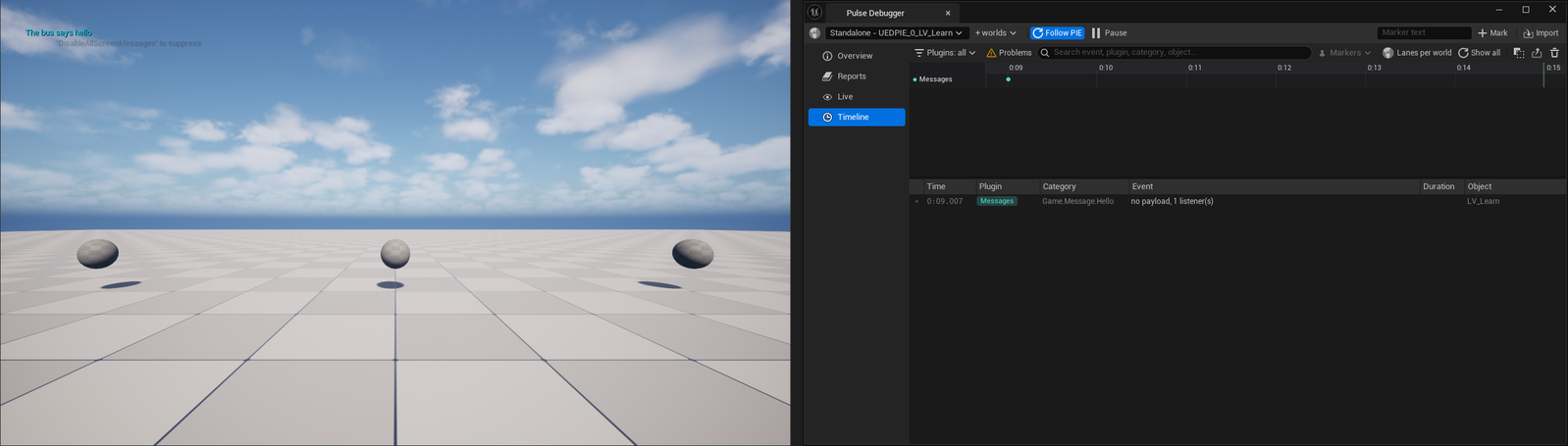Image resolution: width=1568 pixels, height=446 pixels.
Task: Click the selection frame icon in toolbar
Action: (1519, 53)
